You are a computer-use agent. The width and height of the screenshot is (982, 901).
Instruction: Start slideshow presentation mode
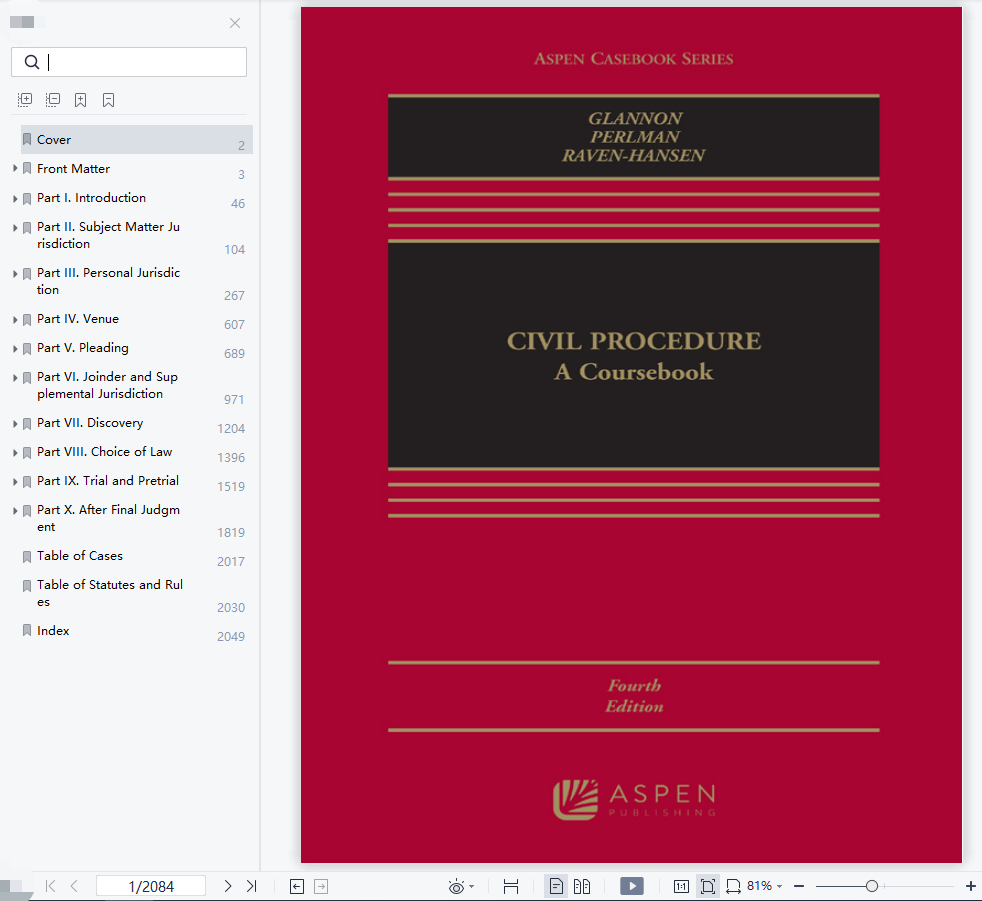pyautogui.click(x=632, y=886)
